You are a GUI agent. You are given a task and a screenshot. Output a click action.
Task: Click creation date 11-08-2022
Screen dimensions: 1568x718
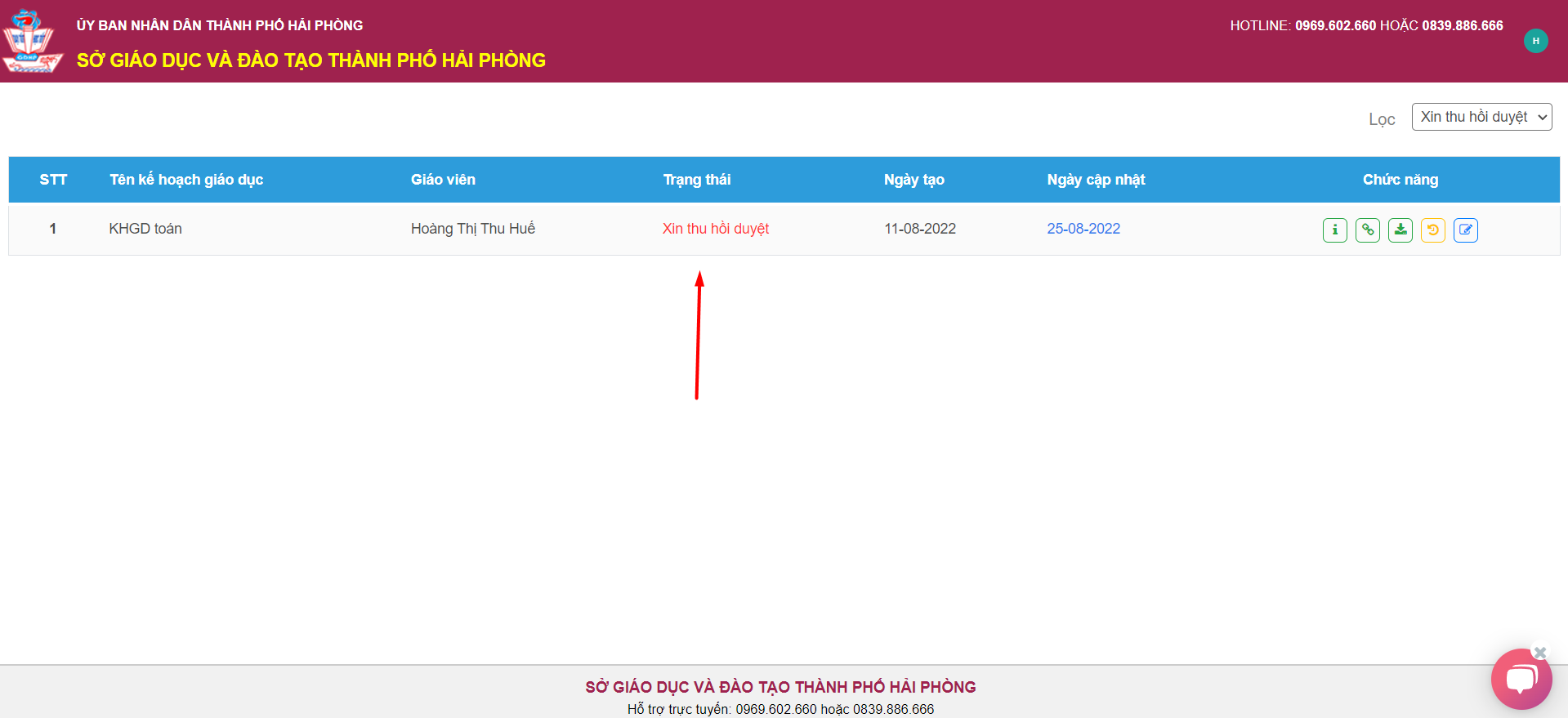tap(920, 229)
